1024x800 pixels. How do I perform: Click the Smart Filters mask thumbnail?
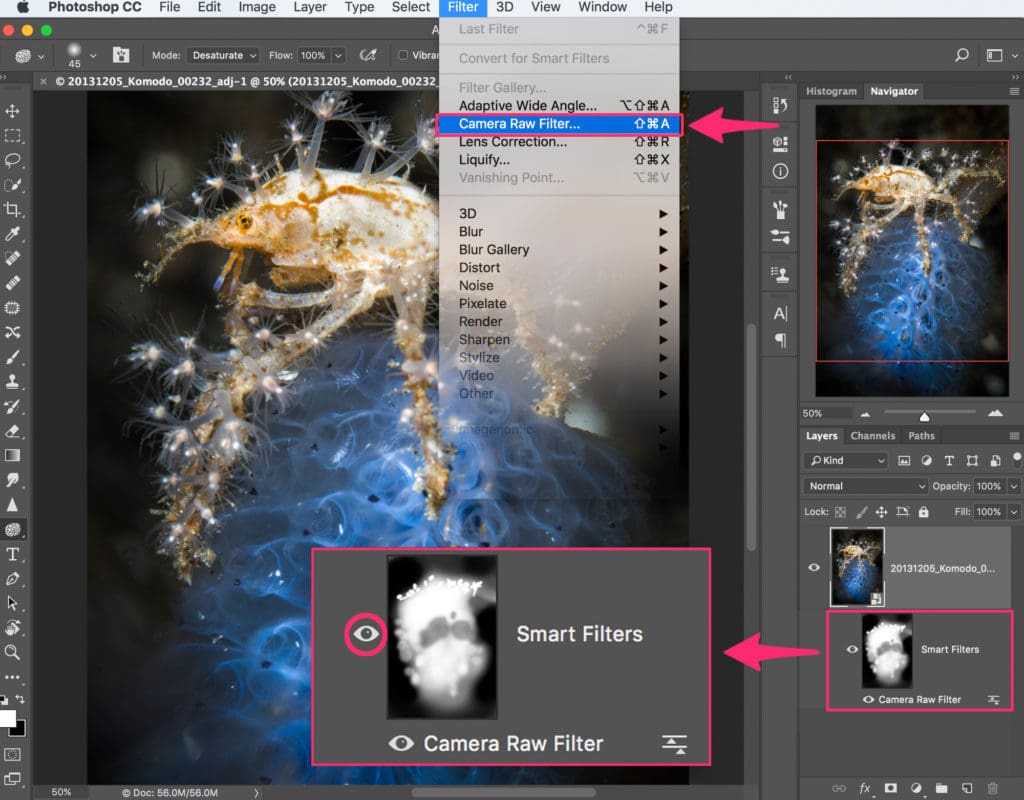887,650
